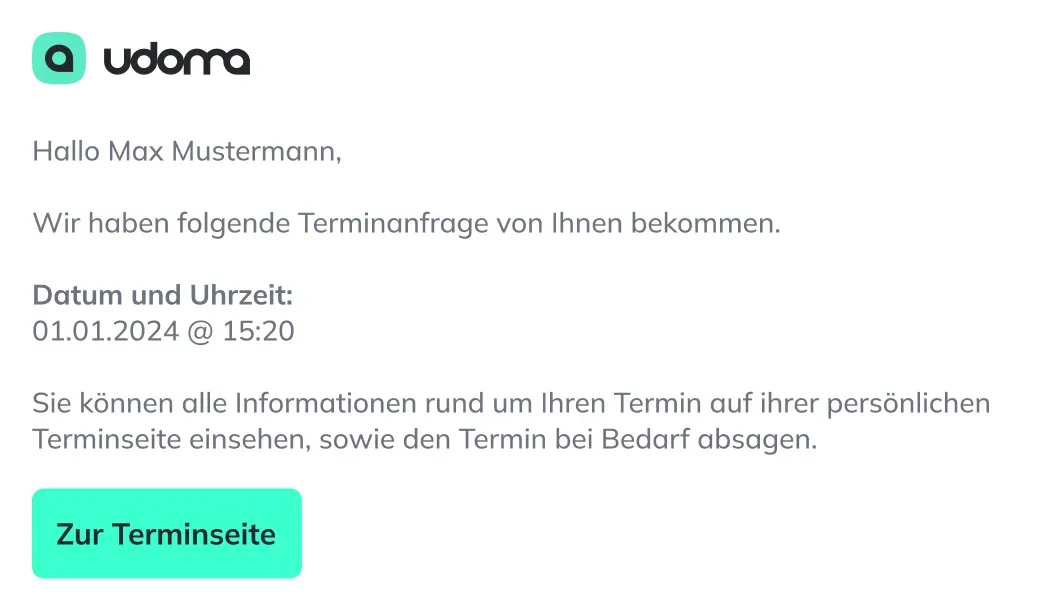Click the words Sie können starting the paragraph

[103, 403]
